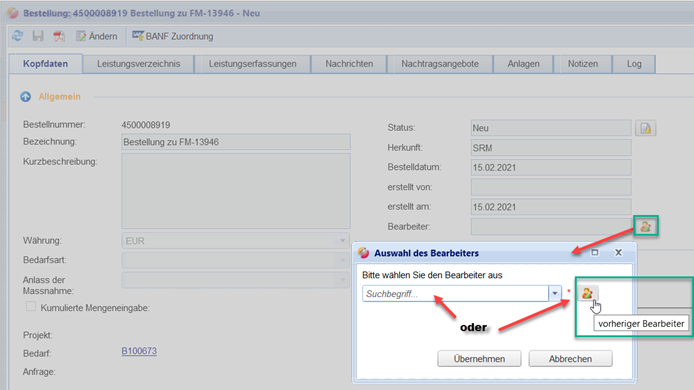This screenshot has width=694, height=390.
Task: Open the PDF export icon
Action: click(x=58, y=36)
